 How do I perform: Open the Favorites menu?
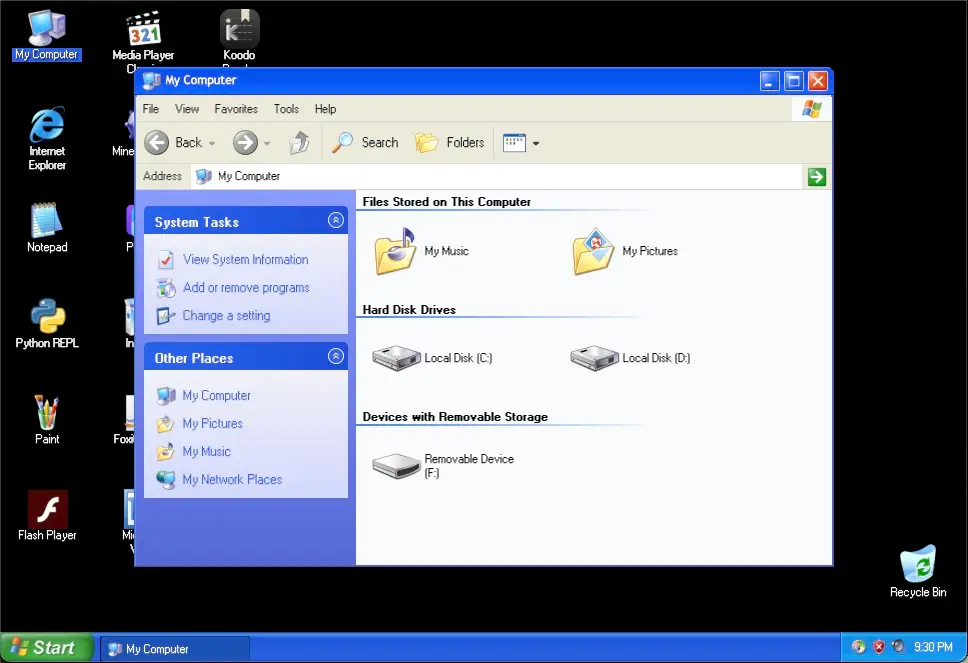tap(236, 109)
